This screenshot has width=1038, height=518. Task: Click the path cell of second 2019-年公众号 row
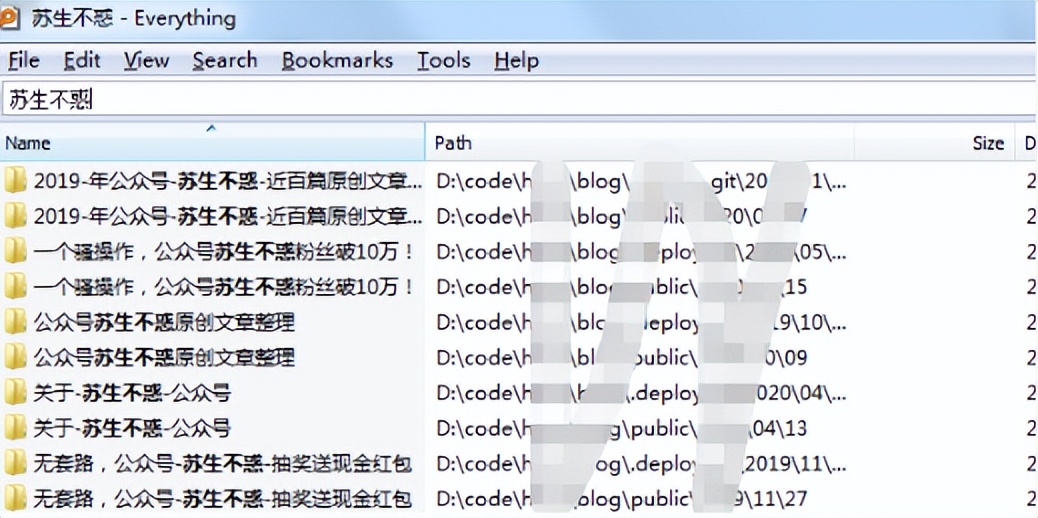622,216
